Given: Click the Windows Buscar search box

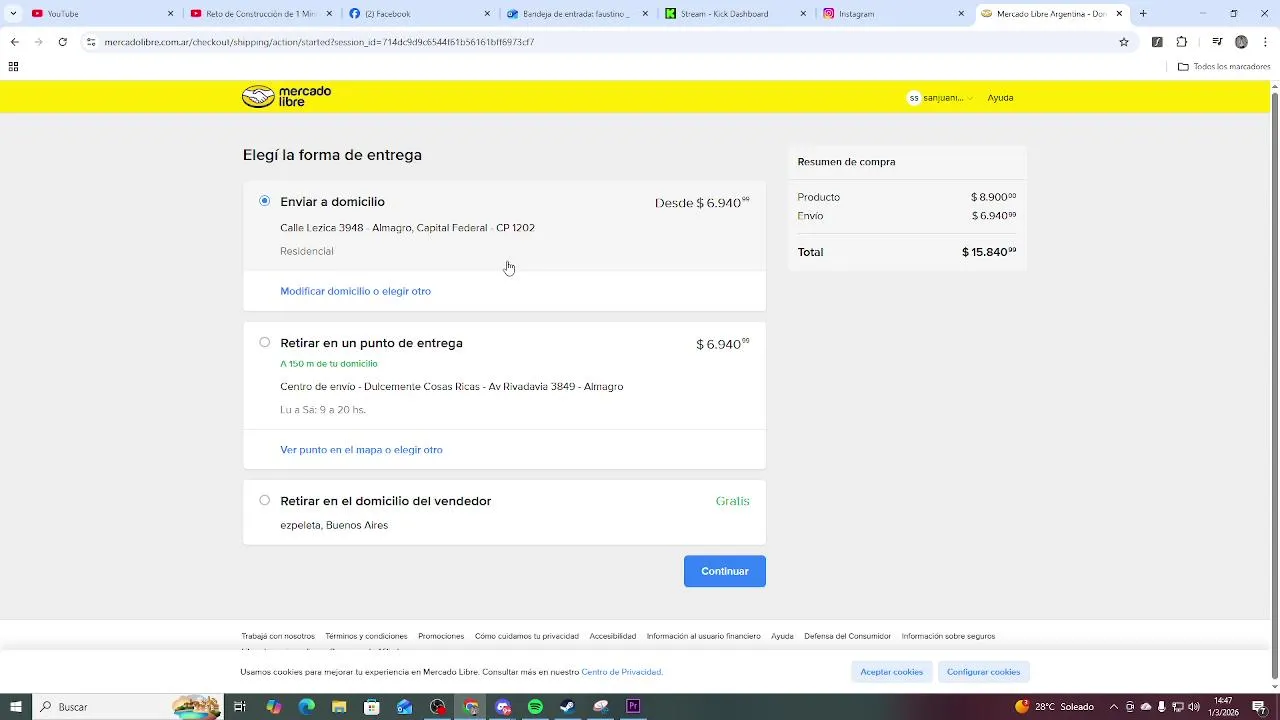Looking at the screenshot, I should pos(128,707).
